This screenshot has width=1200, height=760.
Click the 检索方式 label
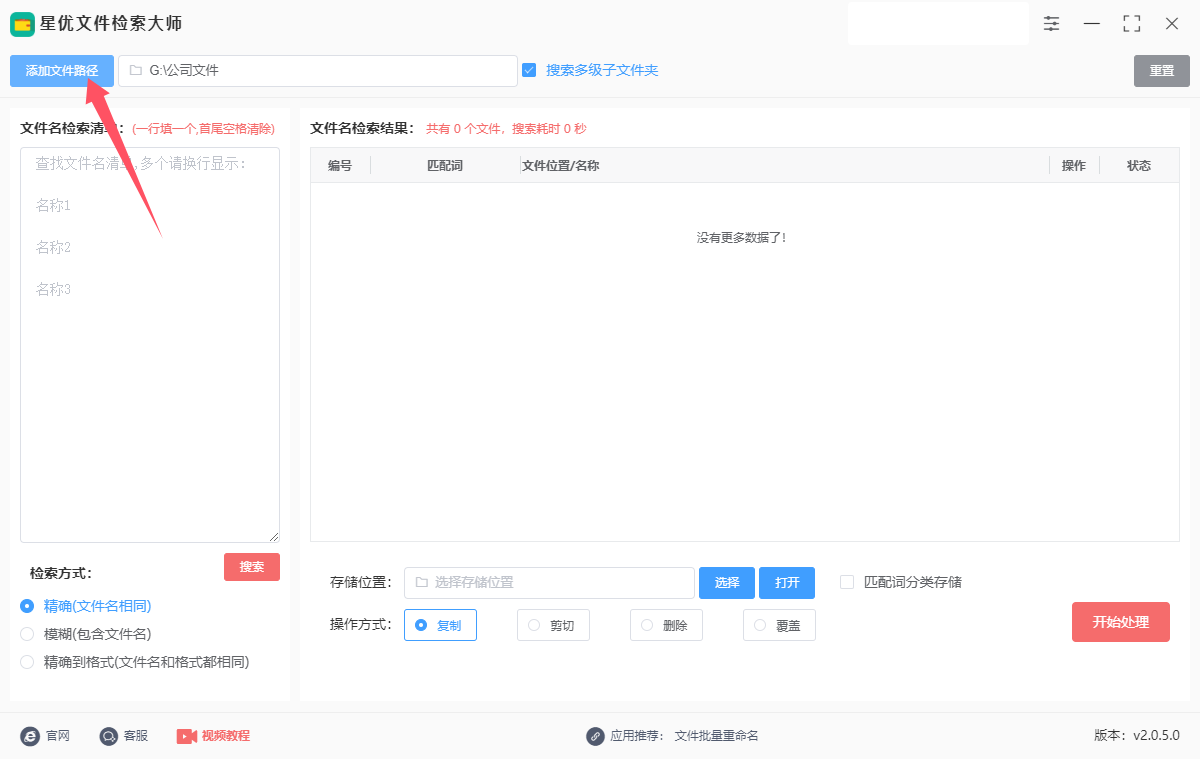[x=61, y=573]
